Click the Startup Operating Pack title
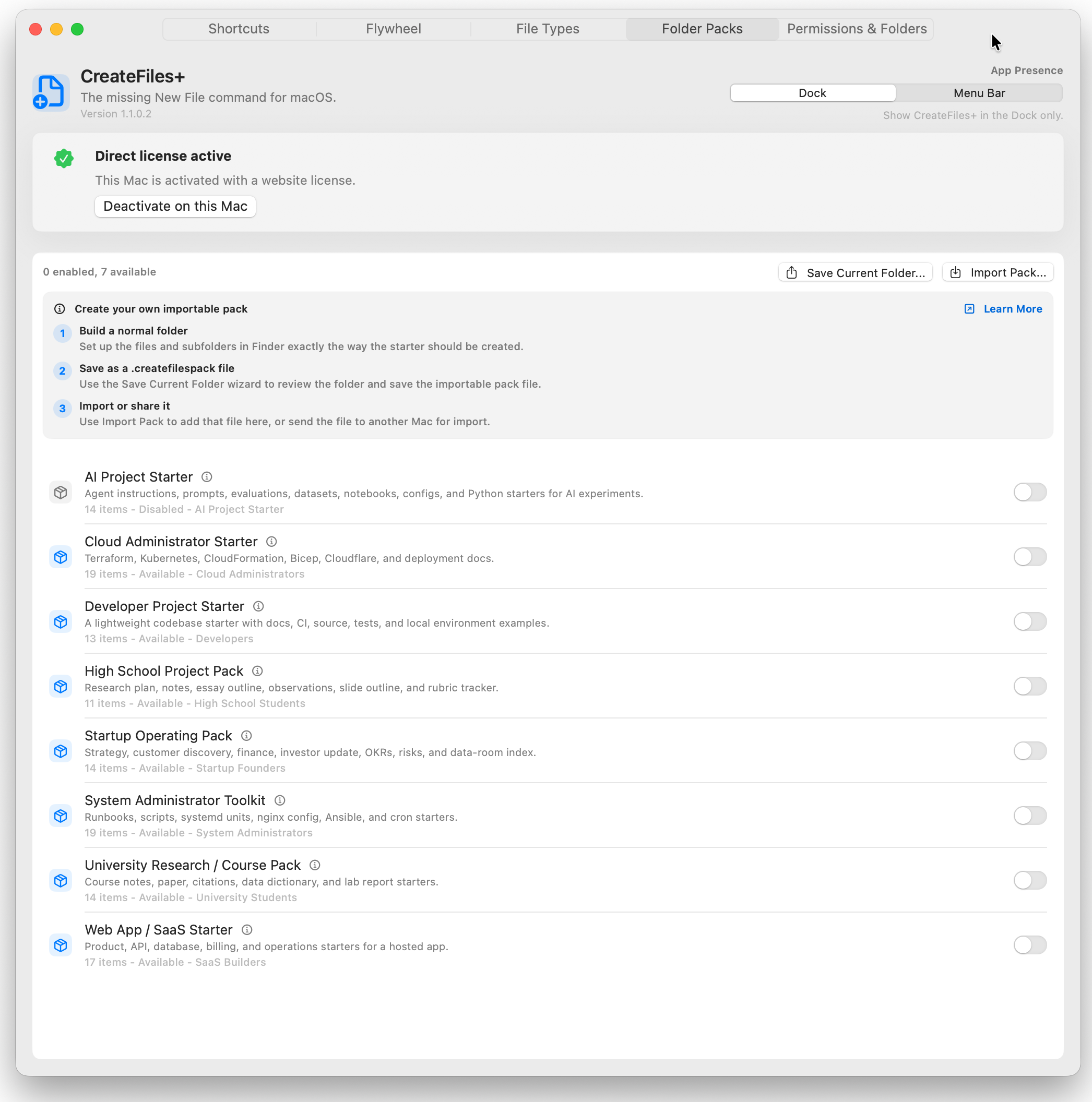1092x1102 pixels. pyautogui.click(x=159, y=736)
